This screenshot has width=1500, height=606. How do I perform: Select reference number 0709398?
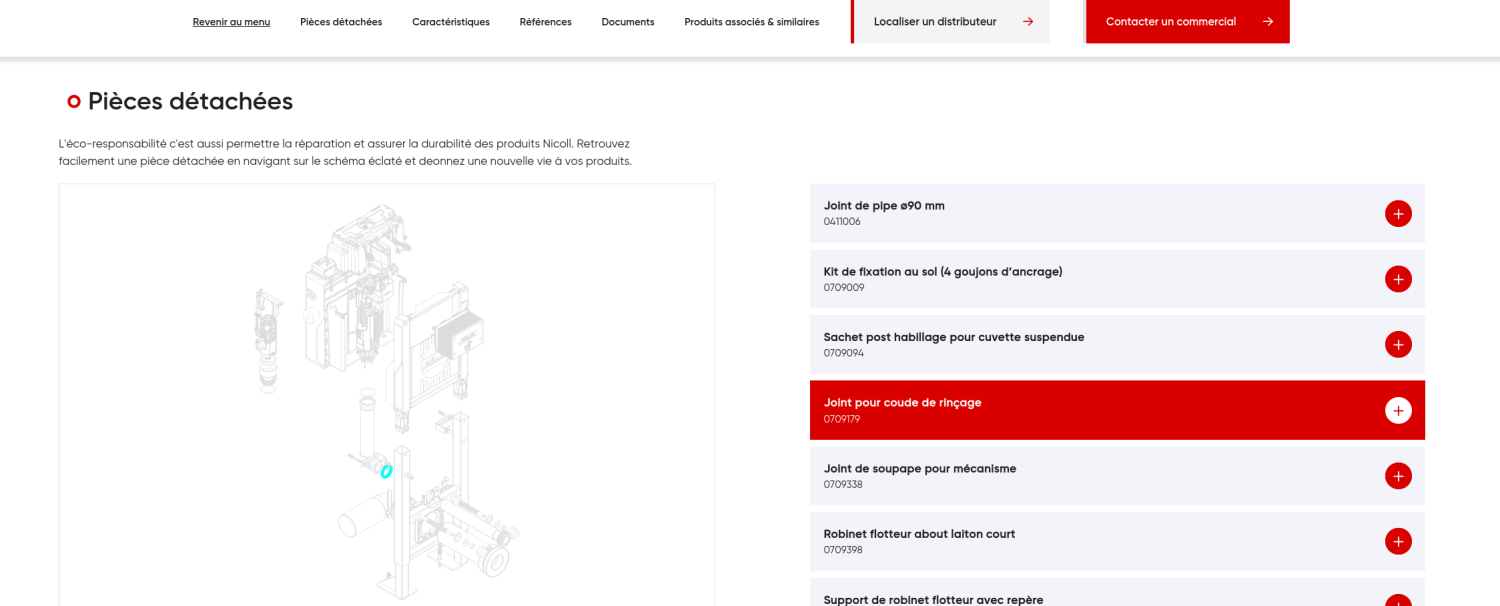click(x=843, y=550)
